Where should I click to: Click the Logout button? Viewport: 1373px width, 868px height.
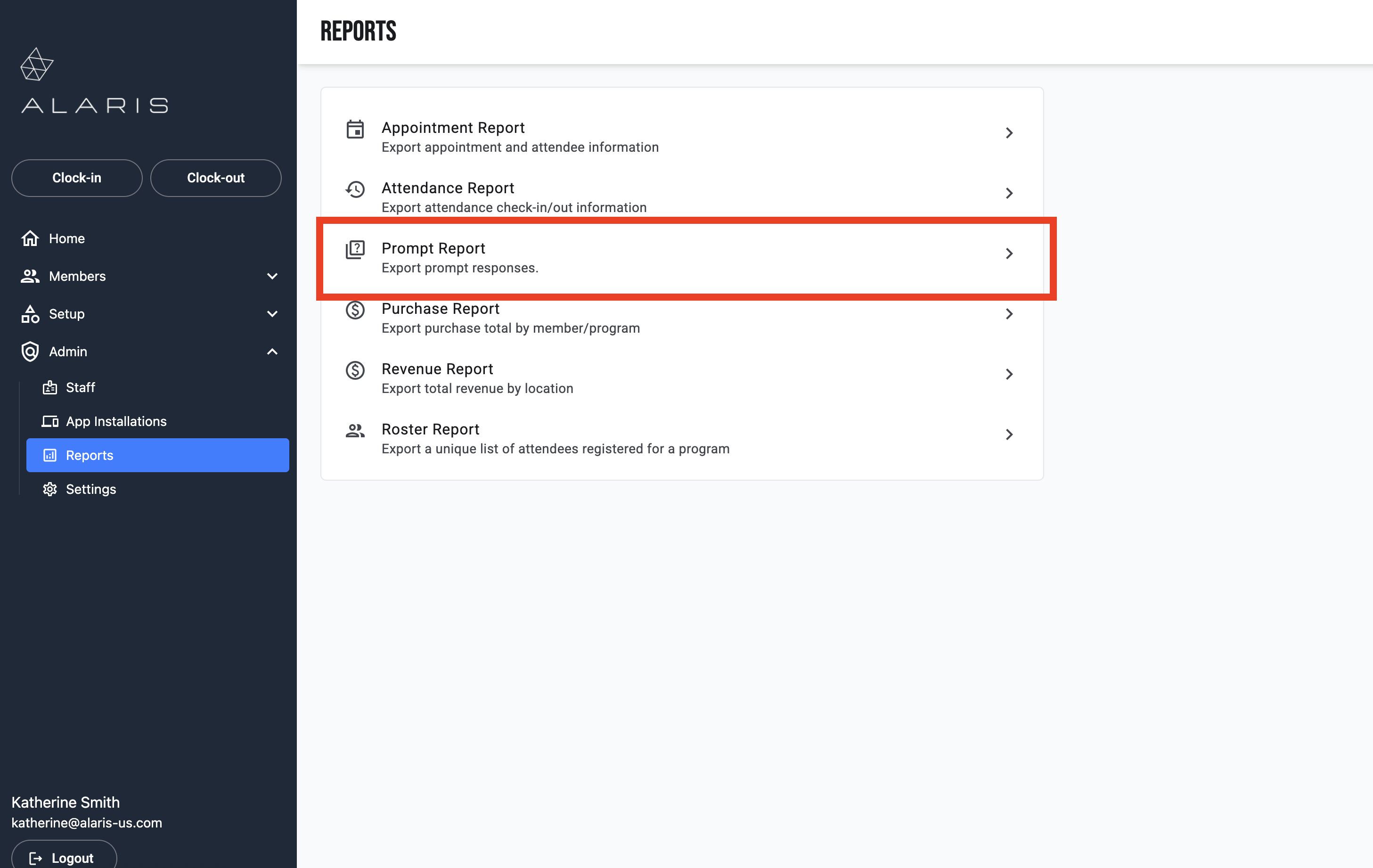[64, 857]
